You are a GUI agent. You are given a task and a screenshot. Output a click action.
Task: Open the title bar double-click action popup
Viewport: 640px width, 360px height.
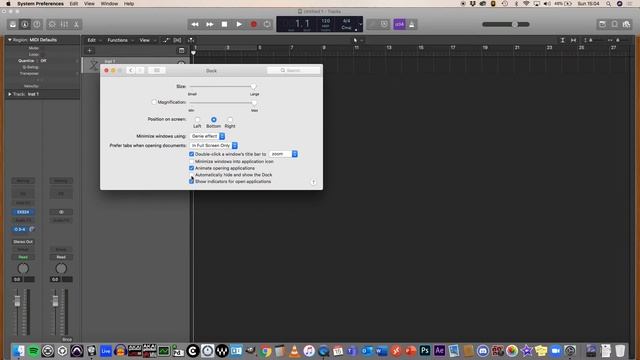283,154
